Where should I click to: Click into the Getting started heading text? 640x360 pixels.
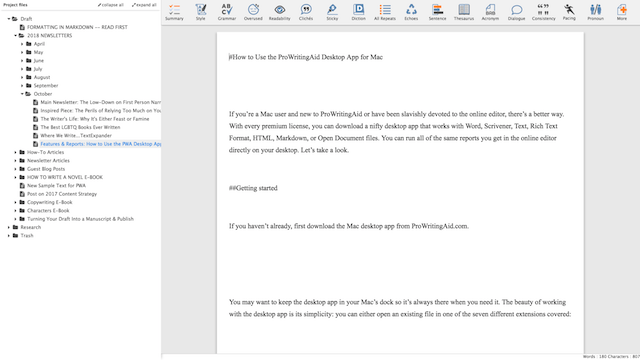253,188
